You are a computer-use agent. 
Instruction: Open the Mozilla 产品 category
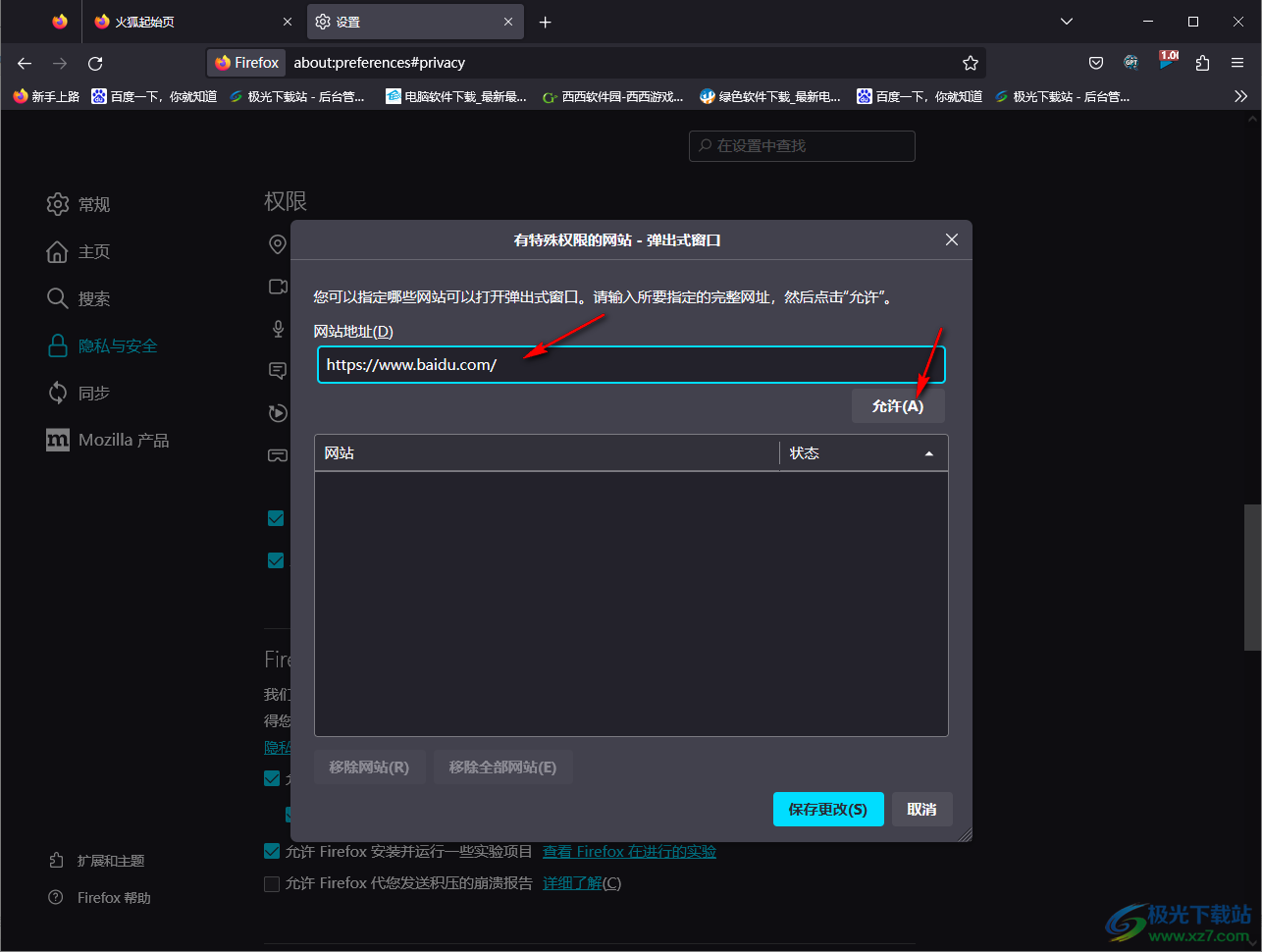click(x=108, y=440)
